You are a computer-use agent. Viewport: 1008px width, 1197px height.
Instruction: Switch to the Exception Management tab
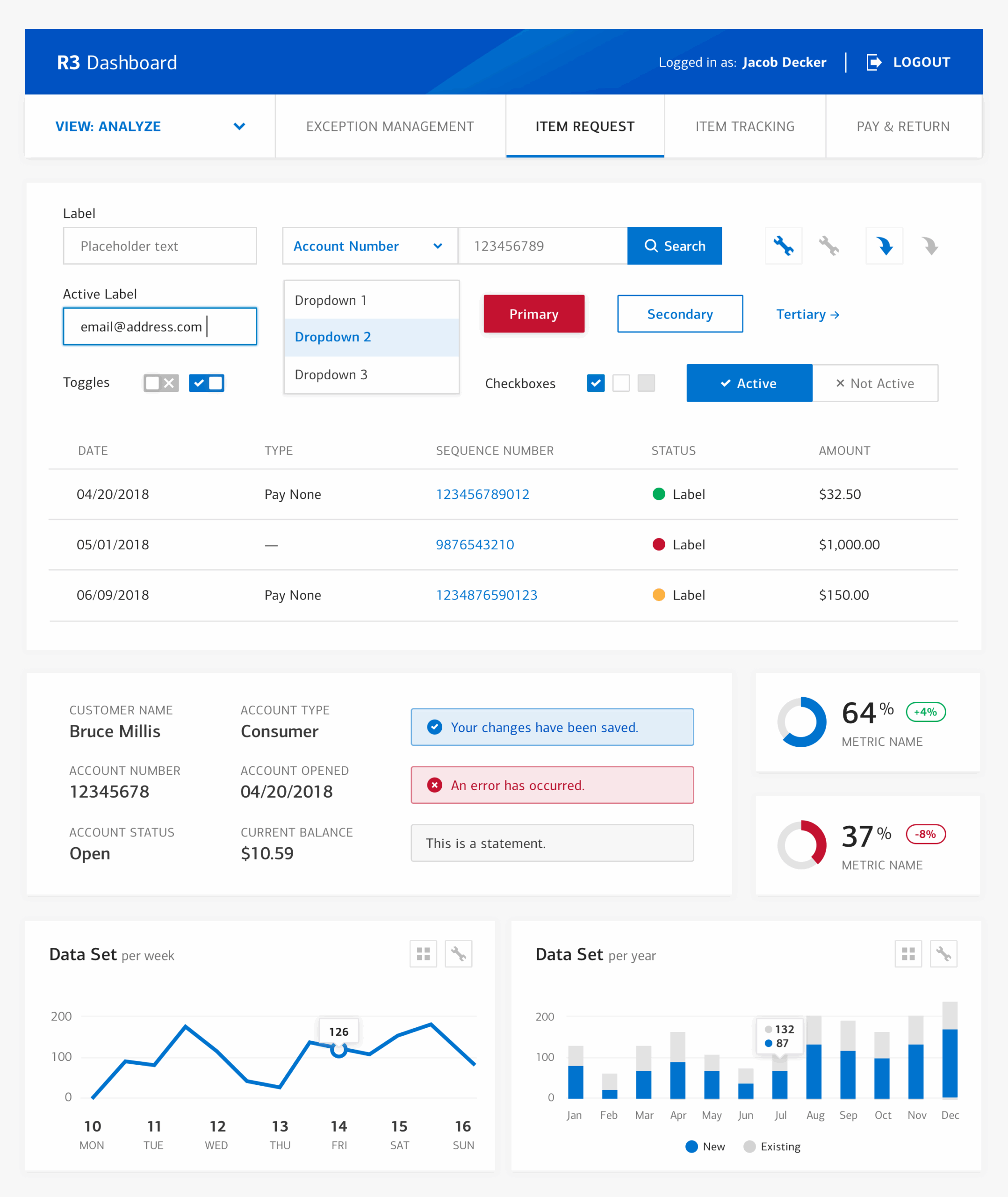390,126
